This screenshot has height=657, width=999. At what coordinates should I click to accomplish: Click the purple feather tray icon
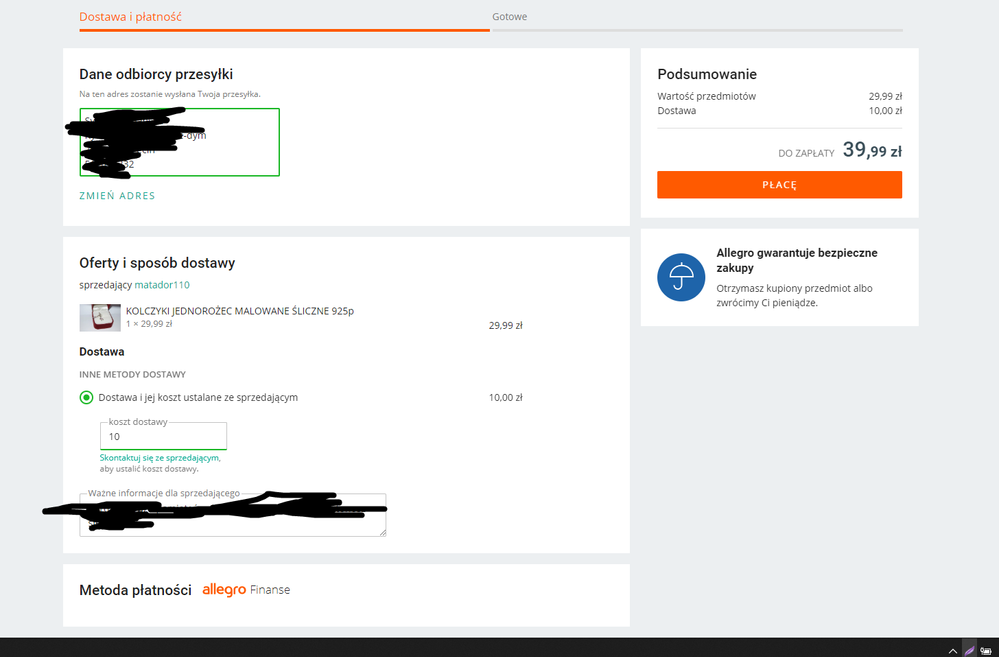click(969, 649)
